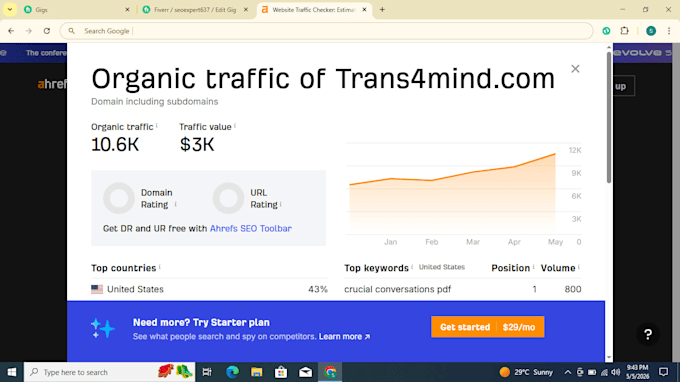Open the Chrome three-dot menu

[669, 31]
